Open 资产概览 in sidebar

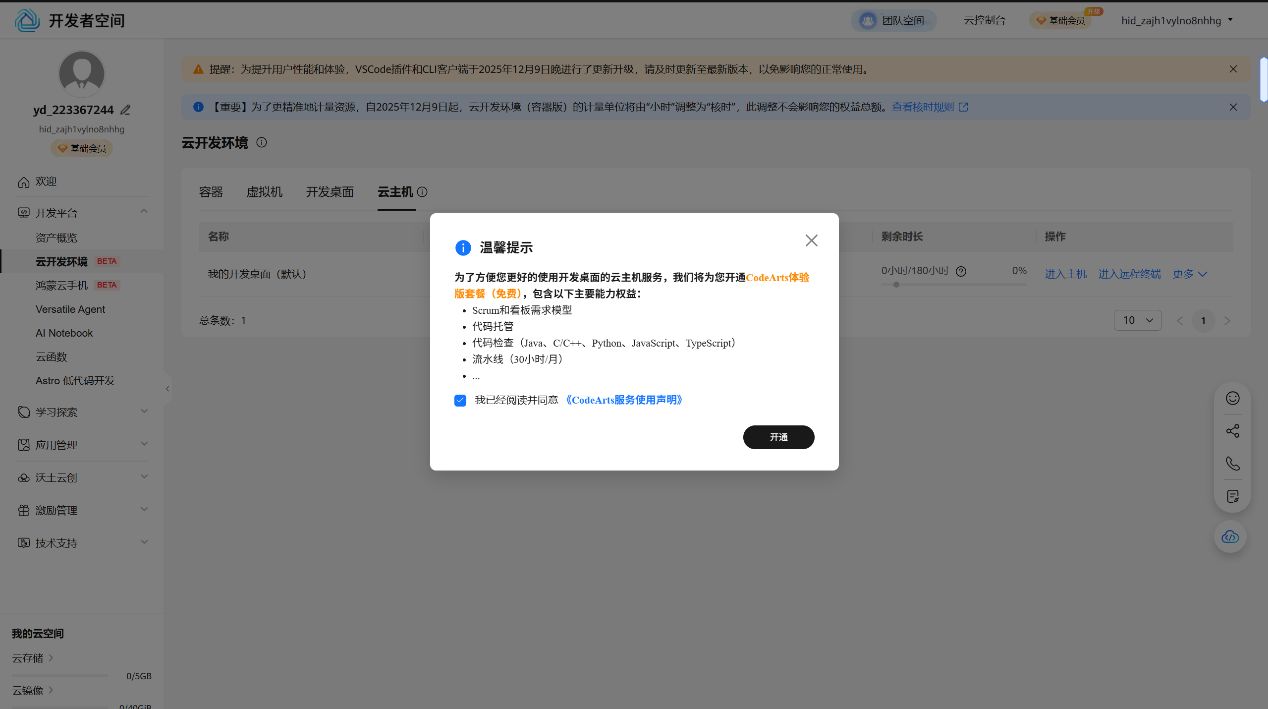tap(56, 238)
